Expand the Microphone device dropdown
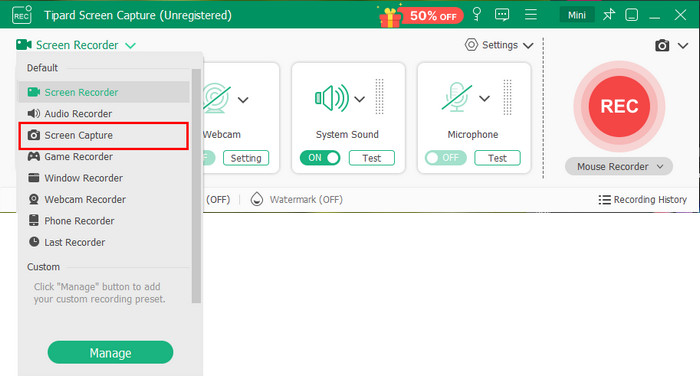The height and width of the screenshot is (376, 700). (x=485, y=99)
